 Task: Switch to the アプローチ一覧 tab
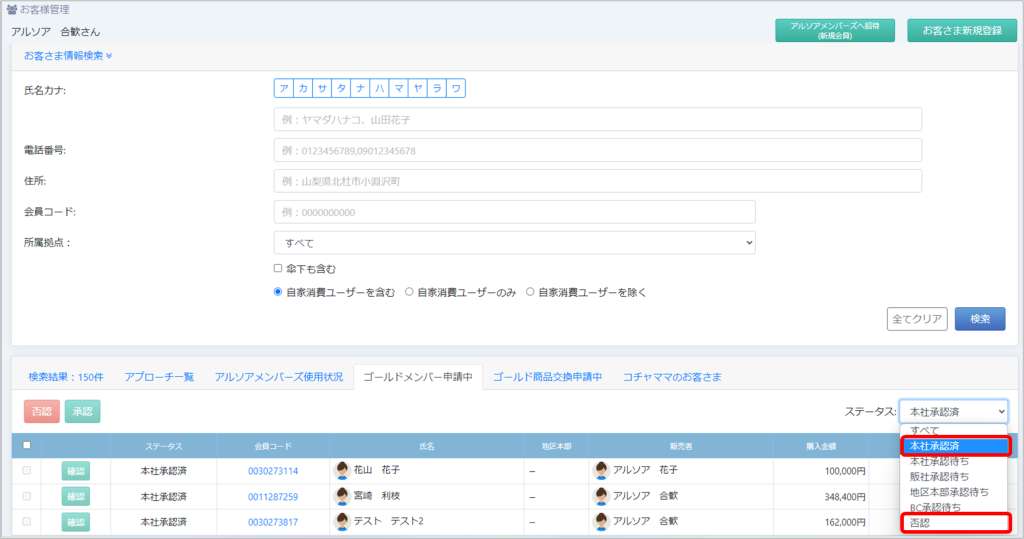pyautogui.click(x=159, y=377)
